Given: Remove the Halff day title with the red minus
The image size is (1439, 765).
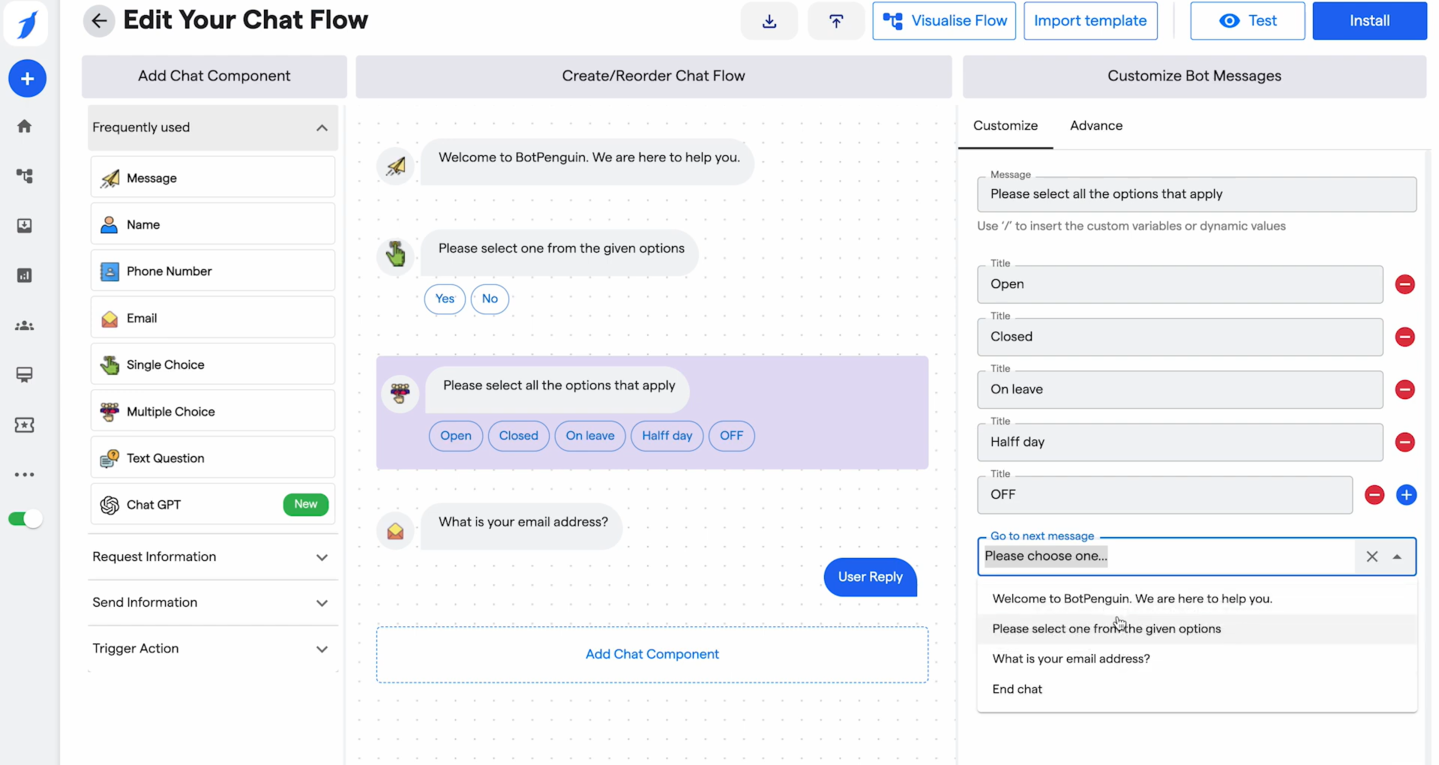Looking at the screenshot, I should [x=1404, y=442].
